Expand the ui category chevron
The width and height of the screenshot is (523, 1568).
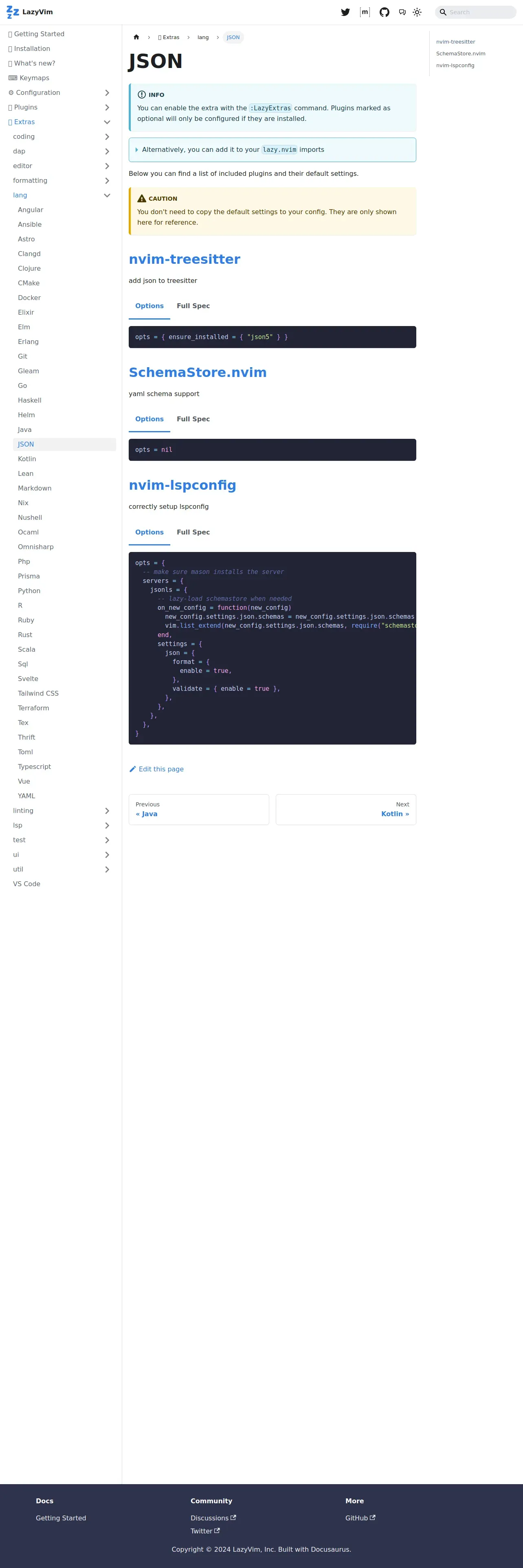[107, 854]
